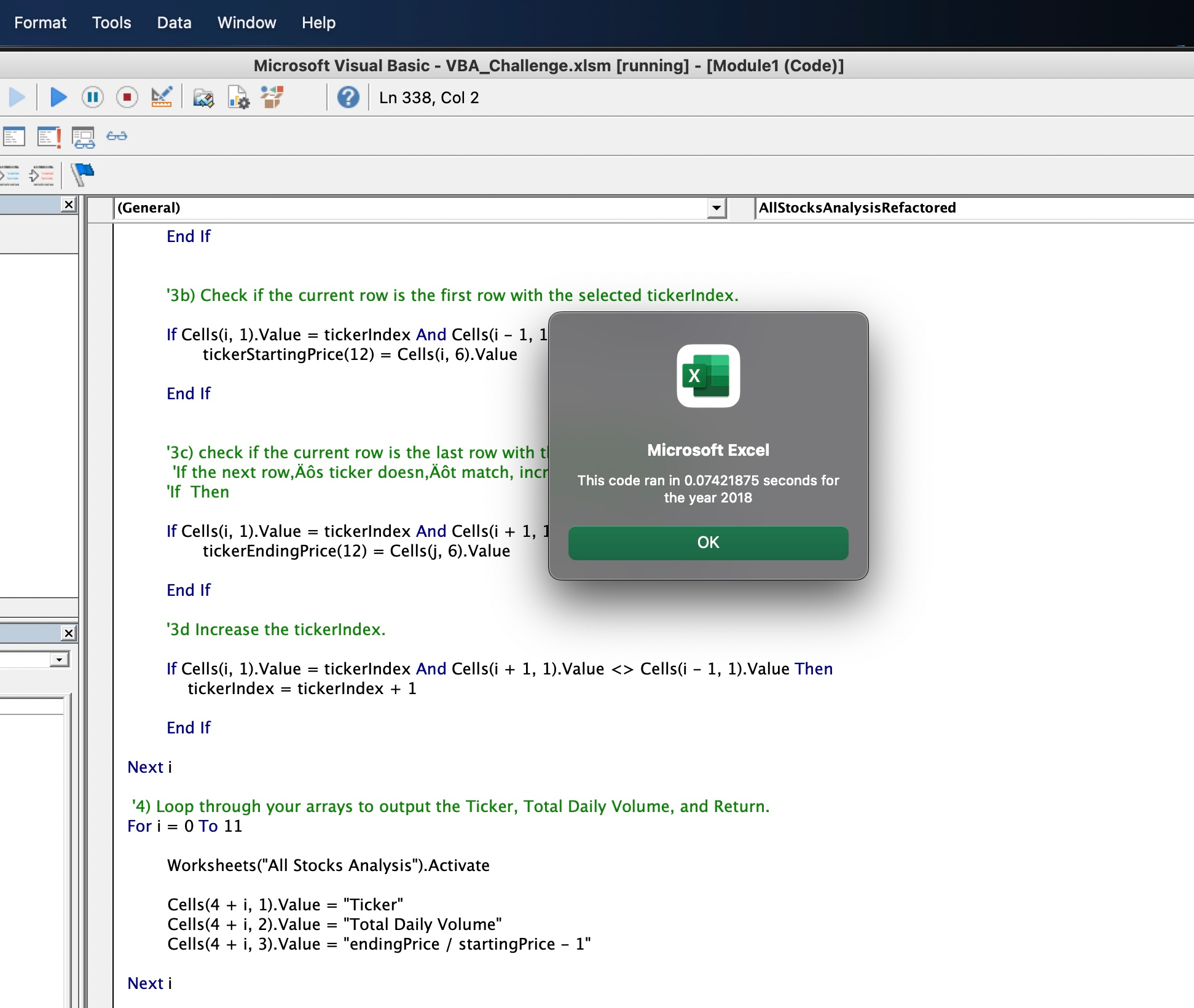Click the "Total Daily Volume" code line

[334, 924]
